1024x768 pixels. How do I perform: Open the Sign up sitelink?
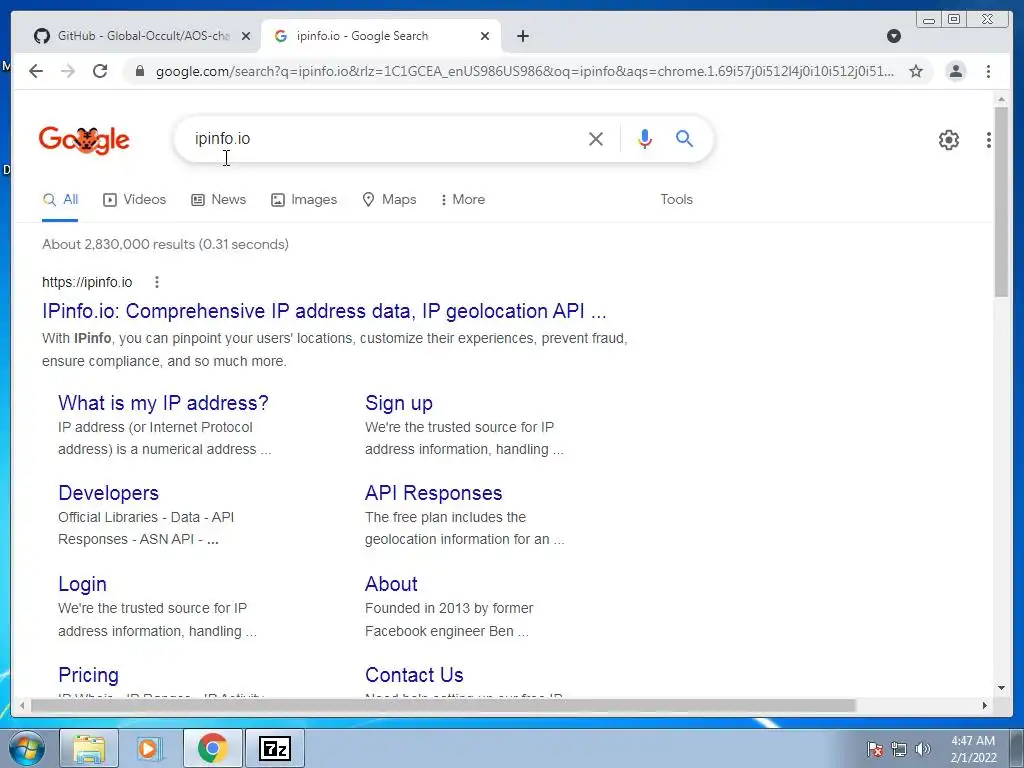[398, 403]
